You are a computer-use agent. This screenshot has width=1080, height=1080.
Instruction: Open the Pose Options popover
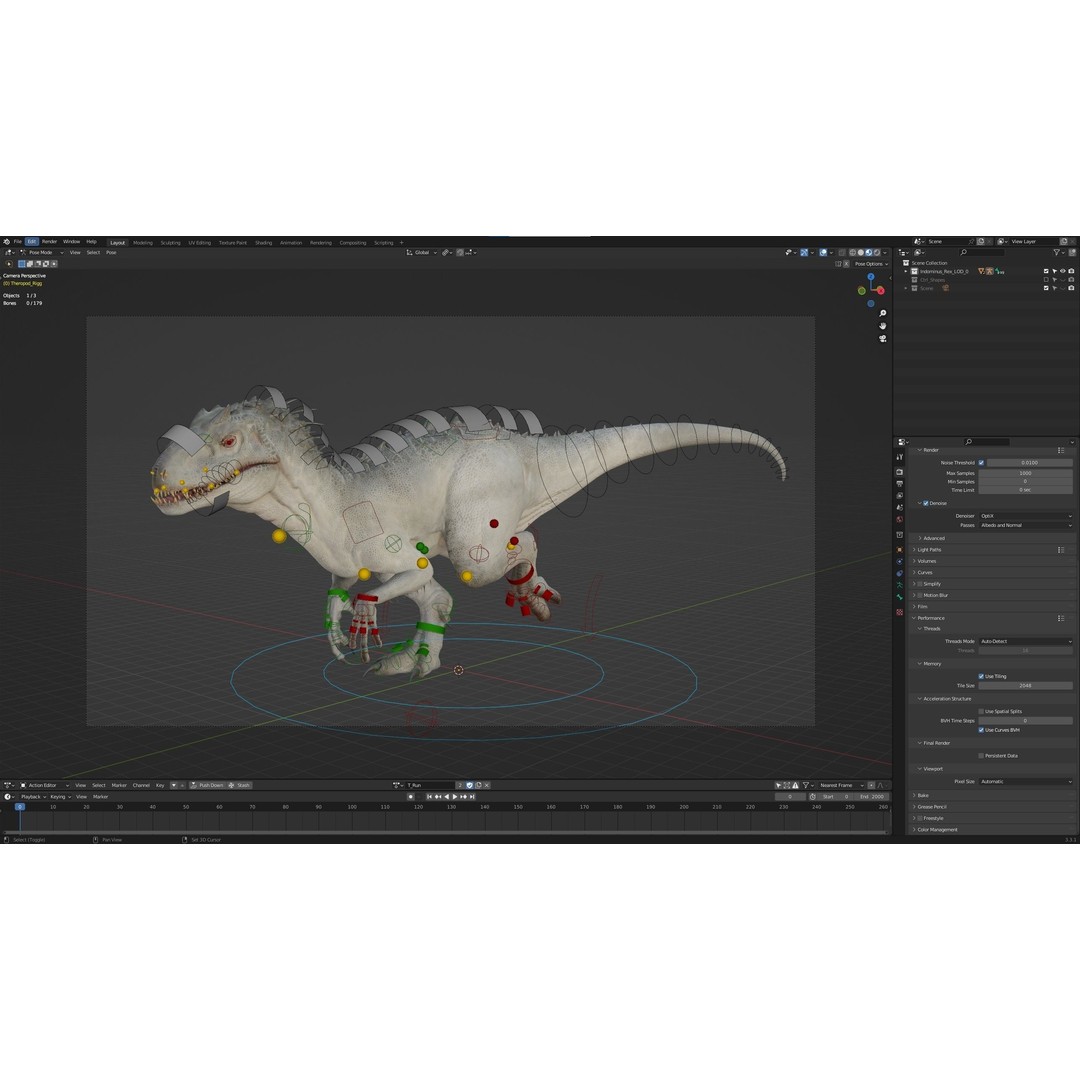(871, 264)
